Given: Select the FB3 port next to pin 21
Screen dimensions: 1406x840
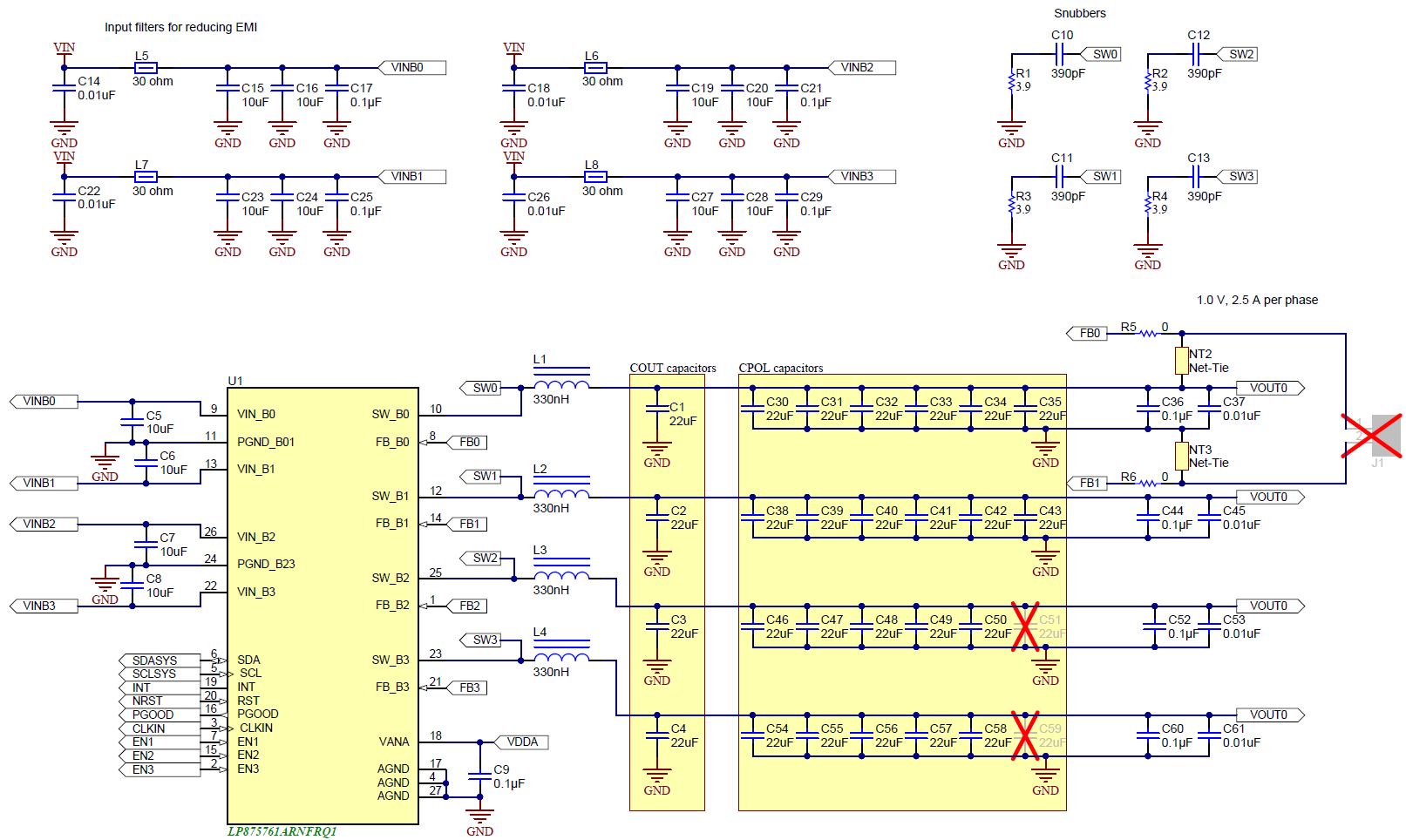Looking at the screenshot, I should pyautogui.click(x=466, y=688).
